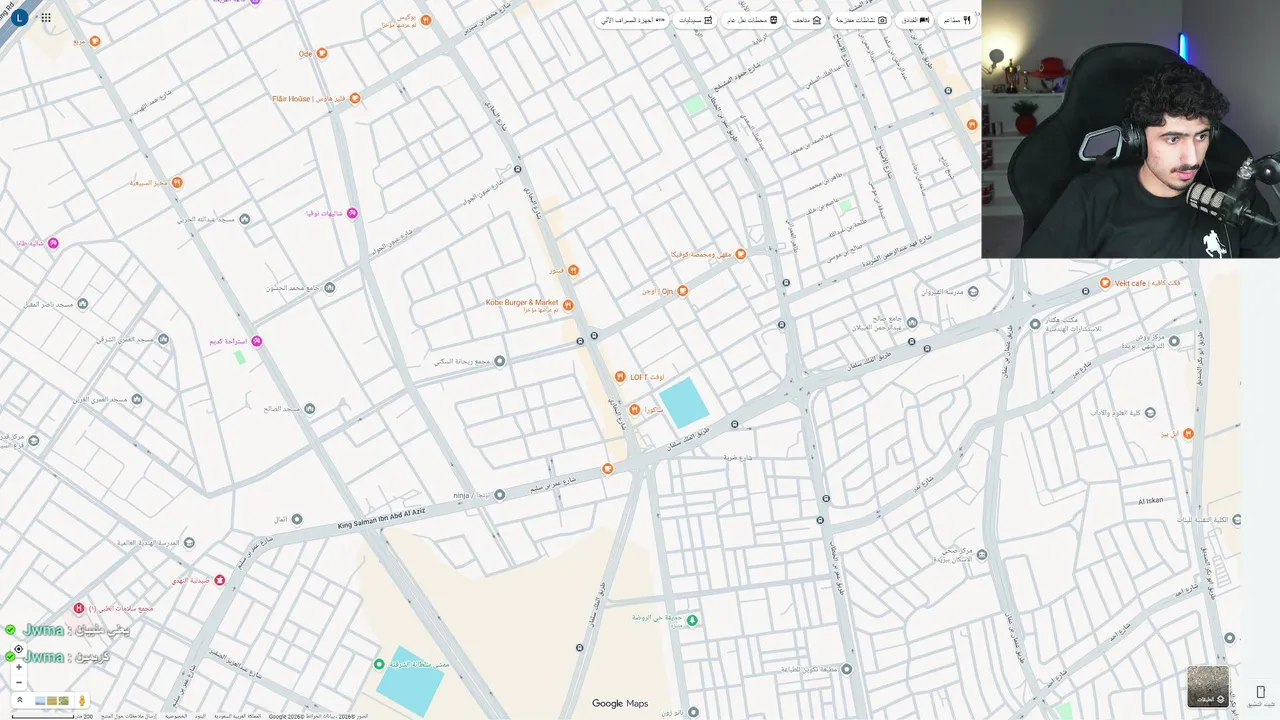Open the Layers satellite thumbnail
This screenshot has width=1280, height=720.
click(1207, 687)
